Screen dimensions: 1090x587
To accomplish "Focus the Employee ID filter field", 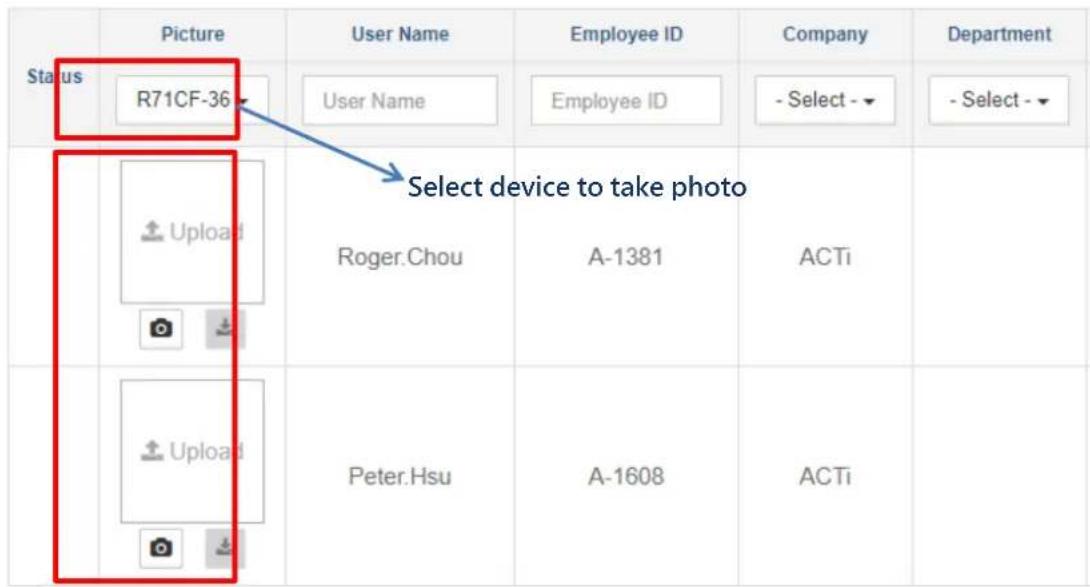I will pyautogui.click(x=626, y=101).
